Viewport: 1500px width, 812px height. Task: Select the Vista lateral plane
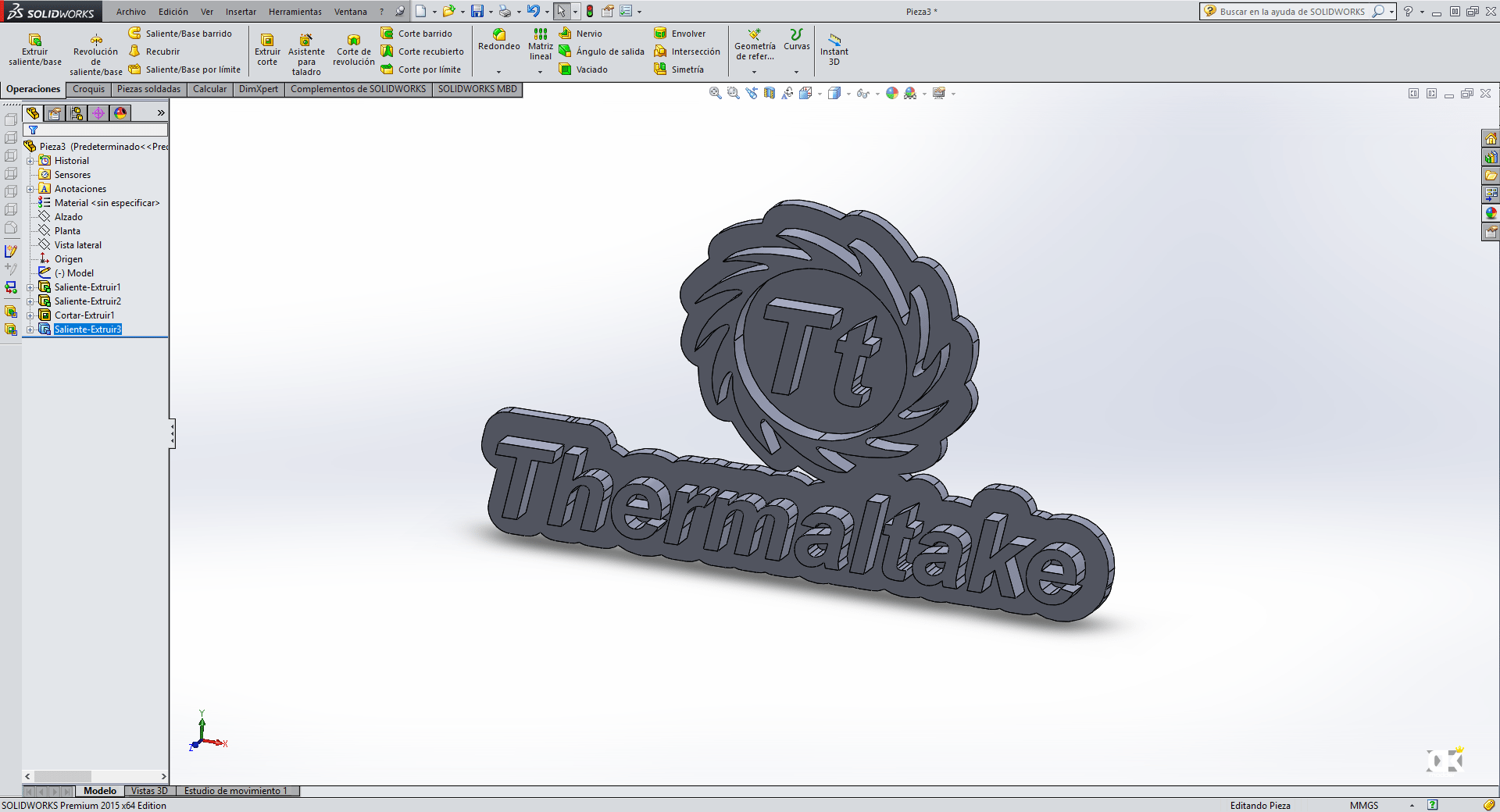(x=70, y=245)
